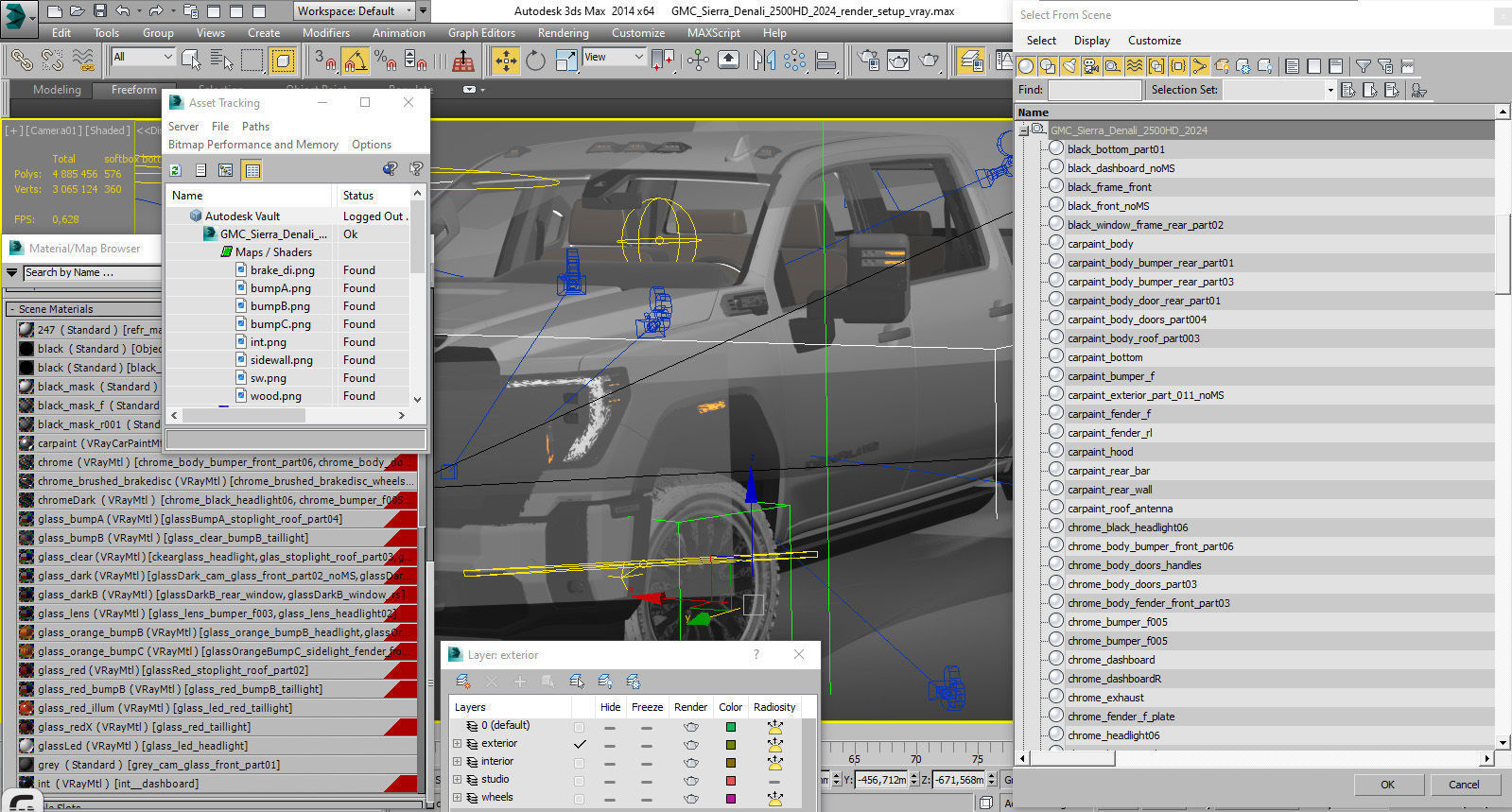The image size is (1512, 812).
Task: Activate Select and Scale tool
Action: (566, 60)
